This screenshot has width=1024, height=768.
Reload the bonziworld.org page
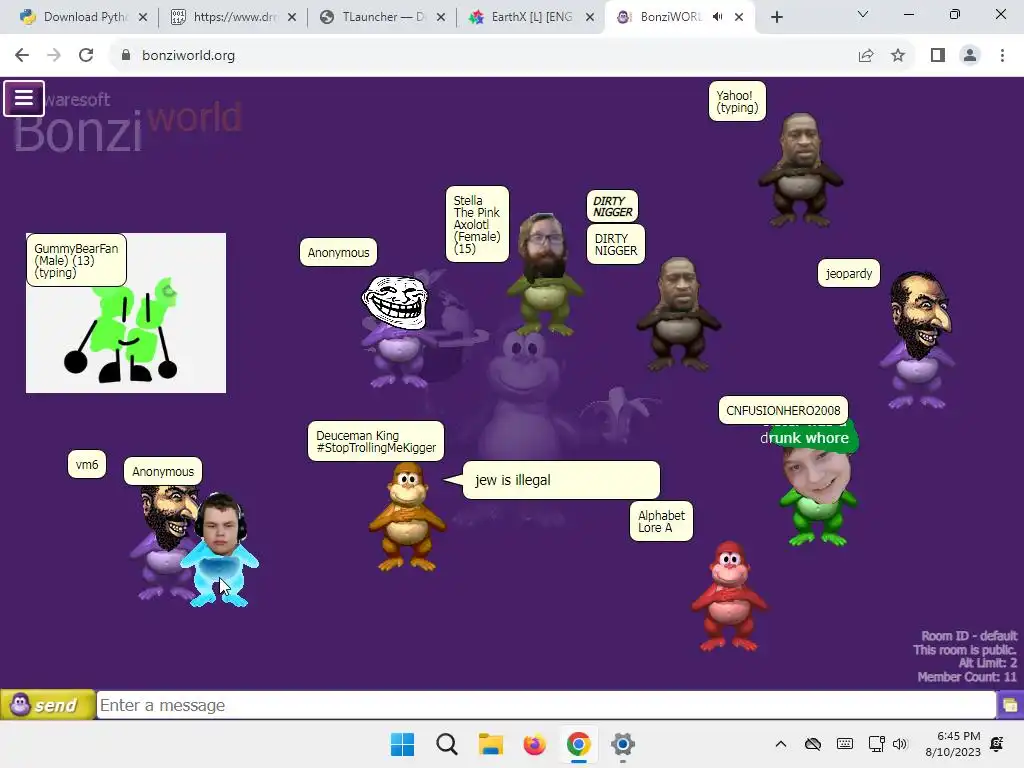(86, 56)
